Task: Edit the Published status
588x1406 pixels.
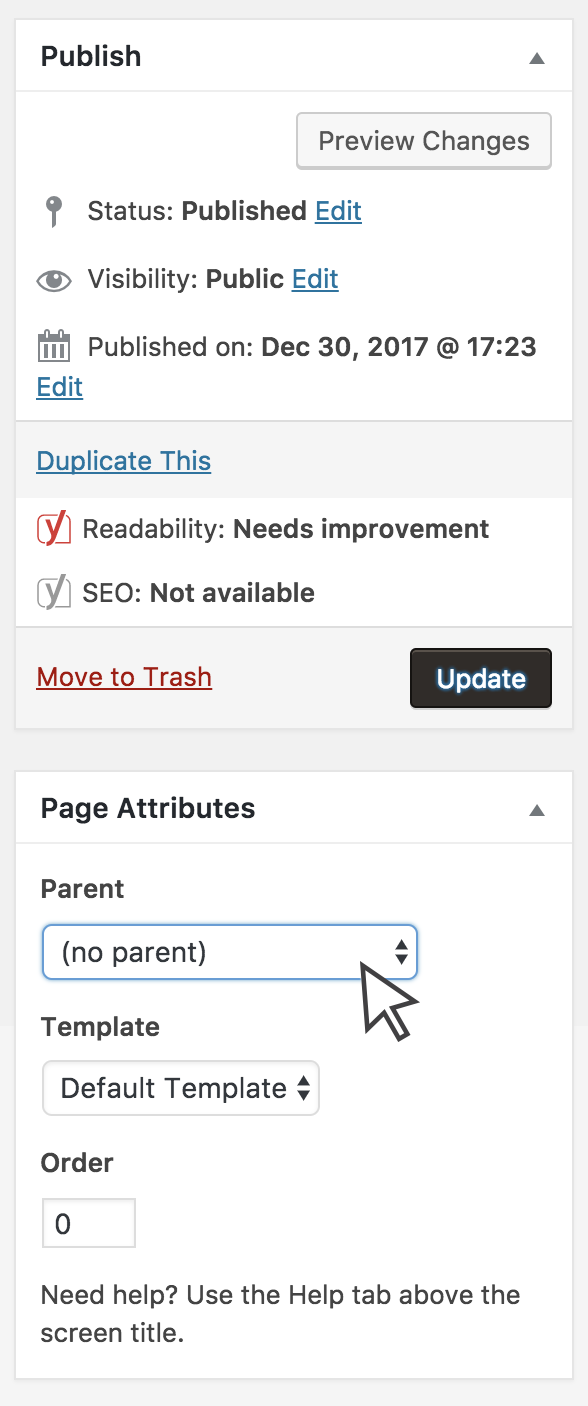Action: (x=338, y=211)
